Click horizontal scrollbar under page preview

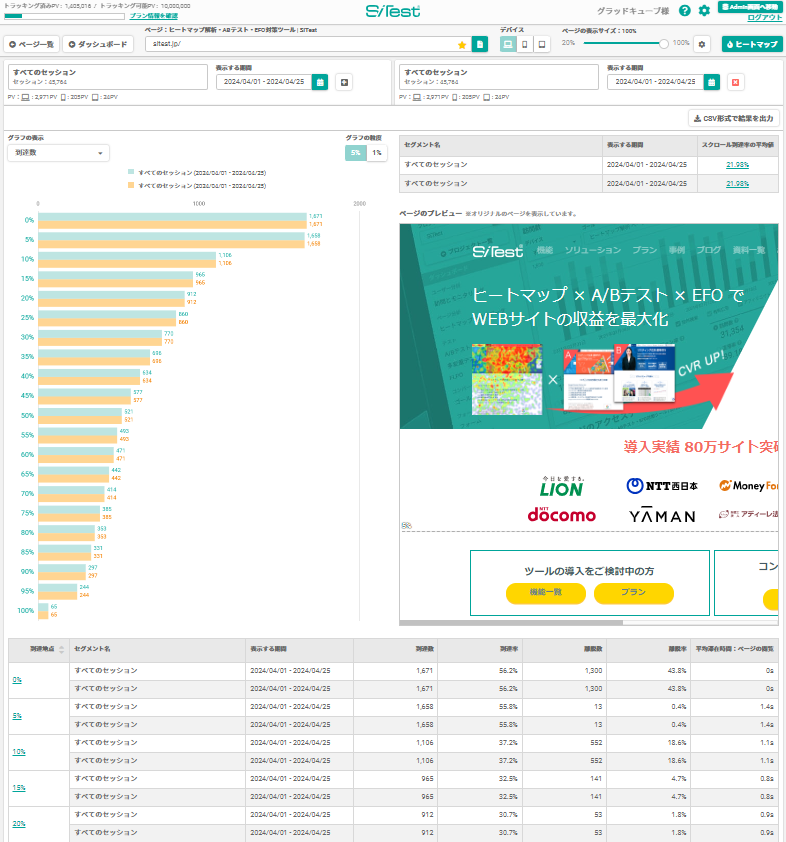[511, 623]
